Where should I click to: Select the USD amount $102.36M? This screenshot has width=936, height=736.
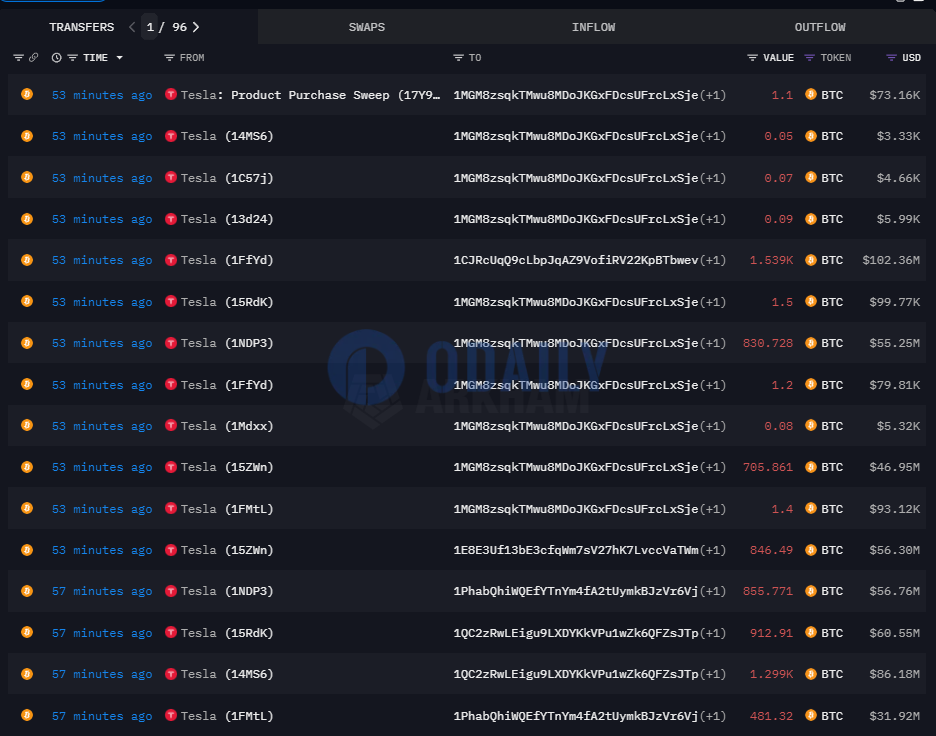(x=891, y=260)
